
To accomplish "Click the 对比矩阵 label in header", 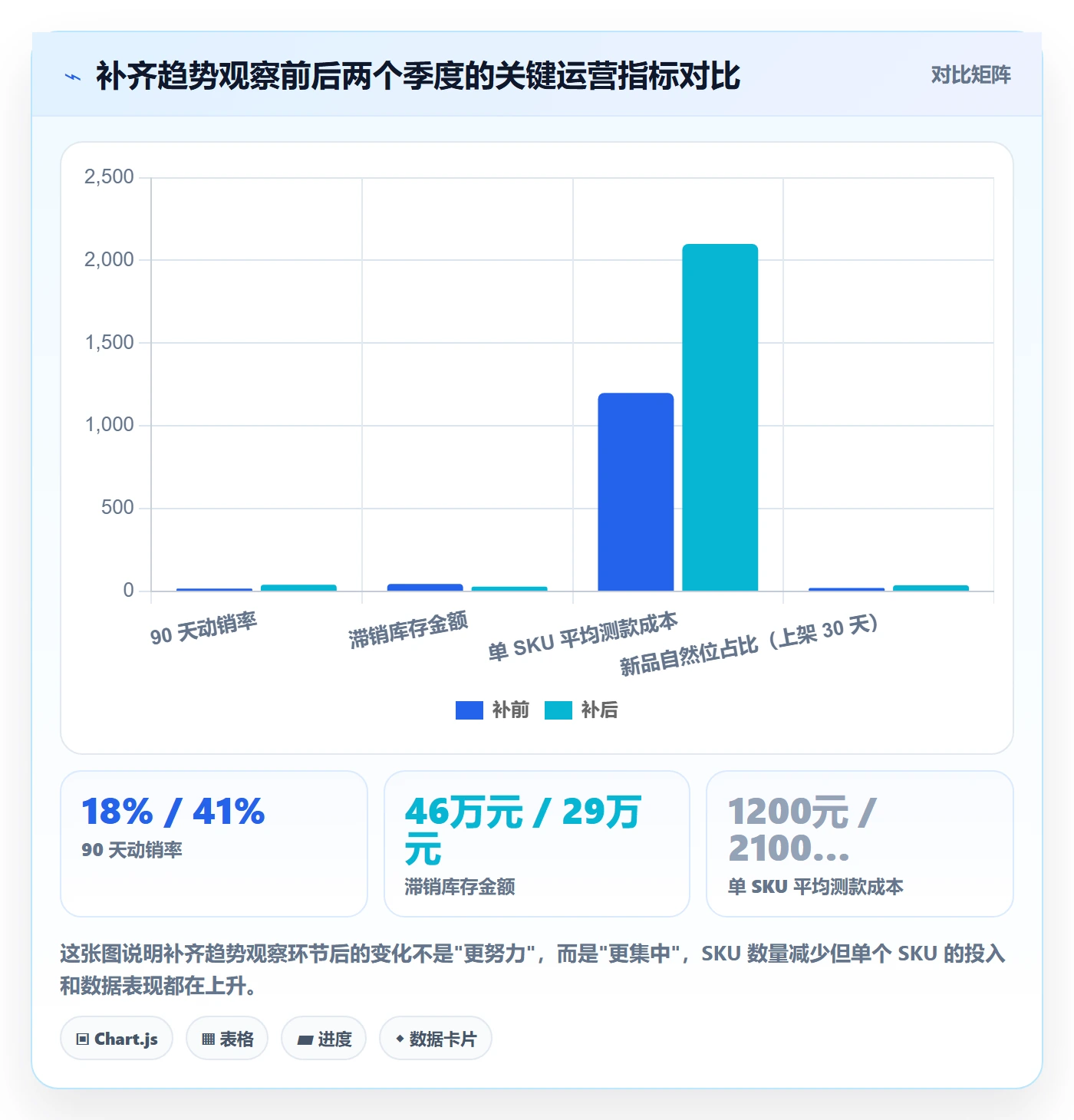I will pos(970,75).
